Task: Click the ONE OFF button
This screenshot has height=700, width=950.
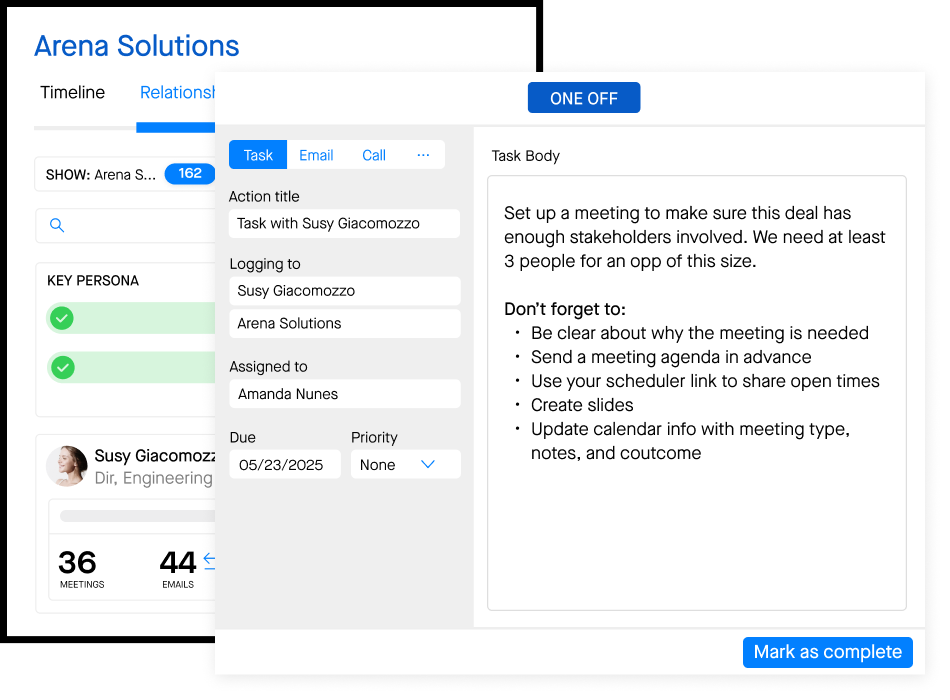Action: pos(584,98)
